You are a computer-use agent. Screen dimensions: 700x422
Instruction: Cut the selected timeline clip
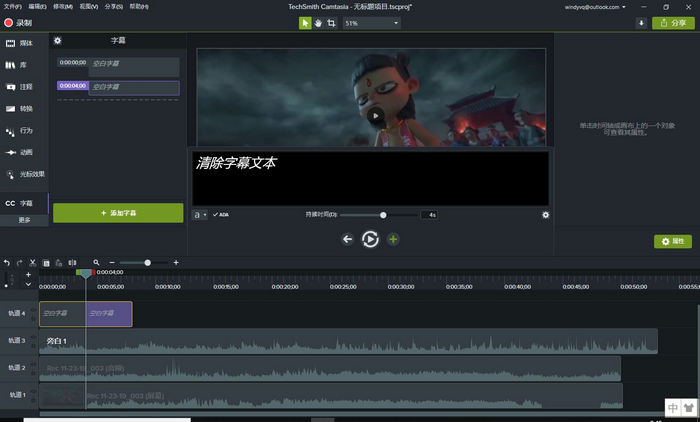tap(33, 263)
